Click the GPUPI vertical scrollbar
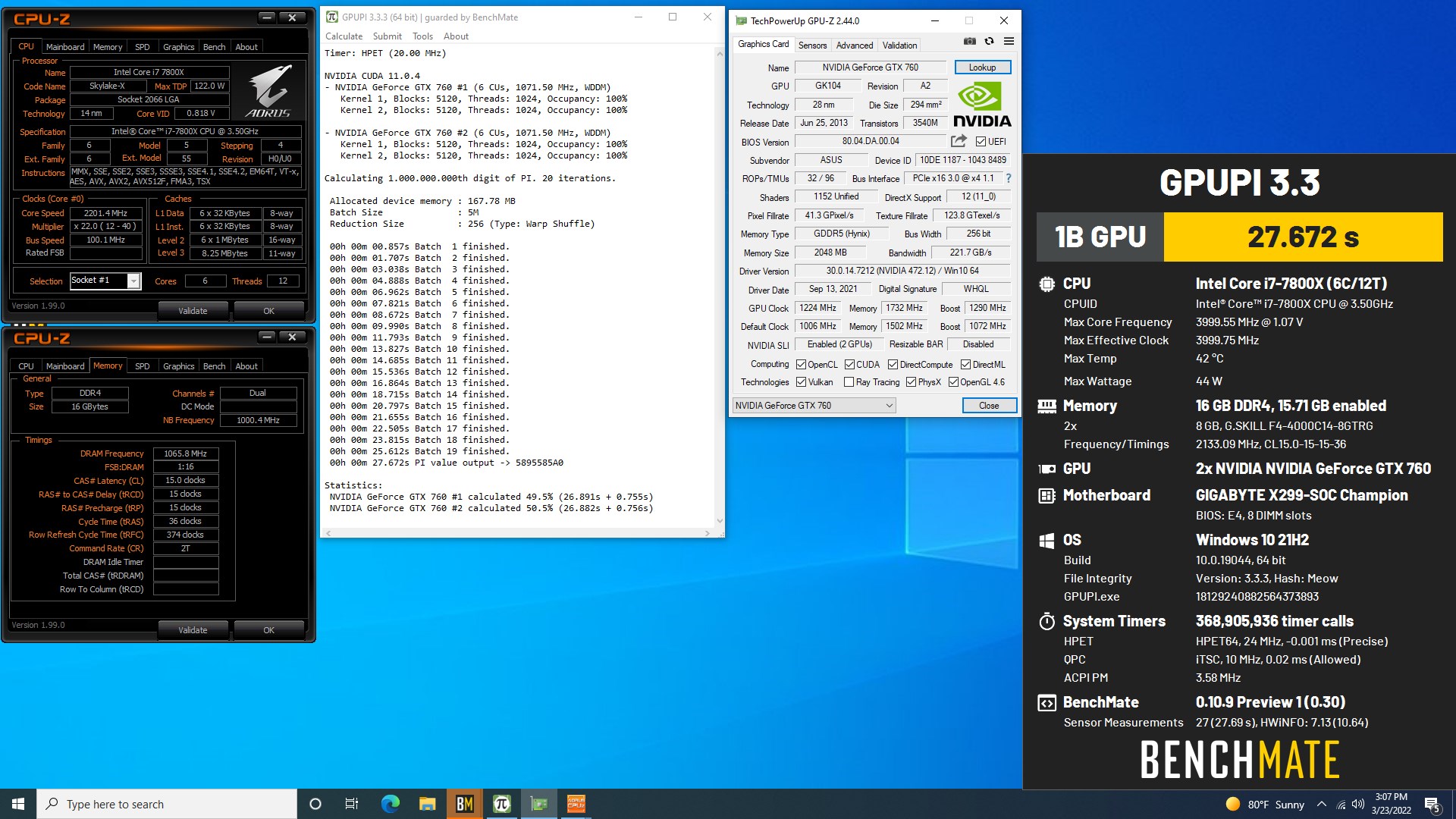 [720, 287]
